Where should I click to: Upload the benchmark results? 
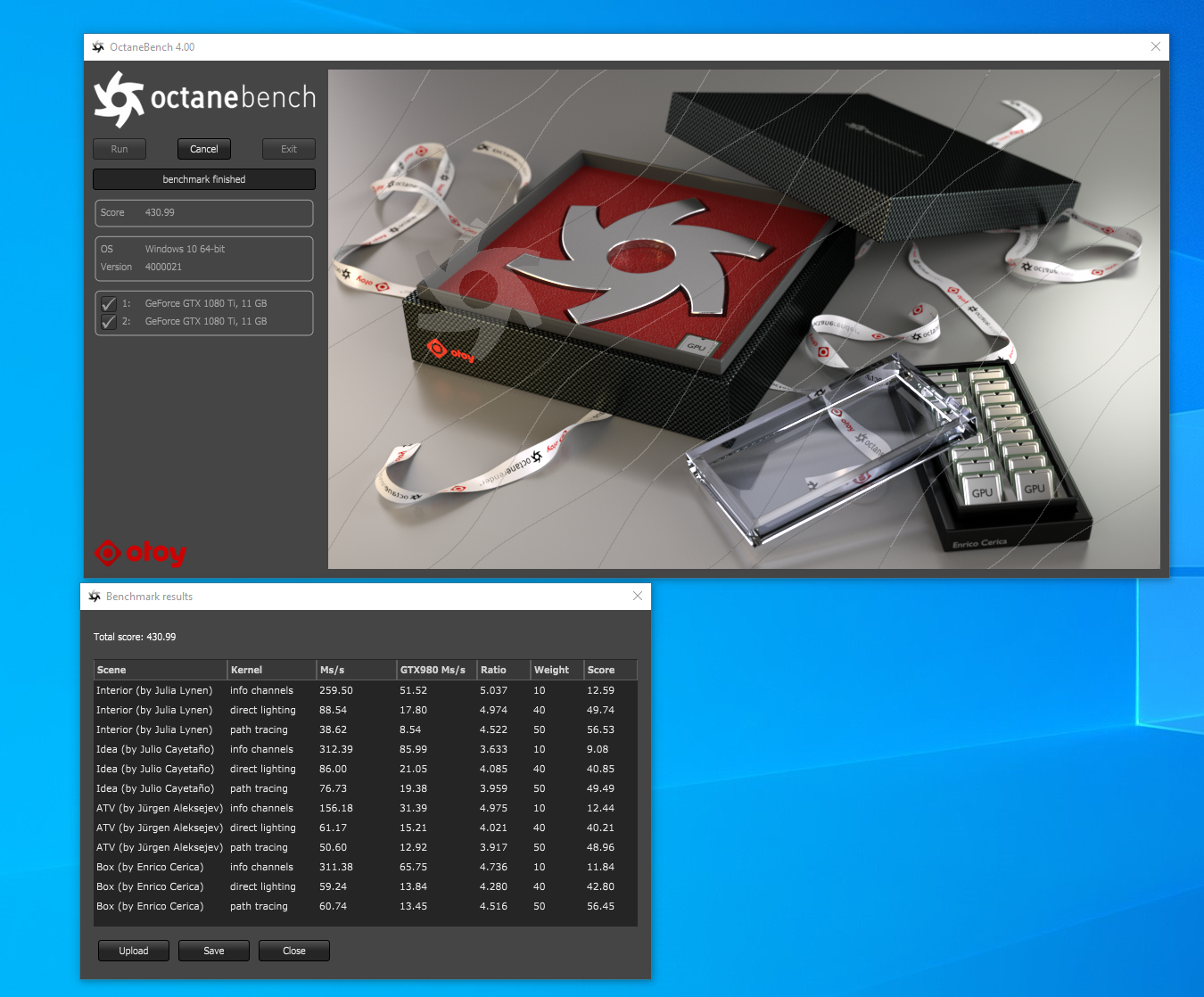click(x=134, y=951)
